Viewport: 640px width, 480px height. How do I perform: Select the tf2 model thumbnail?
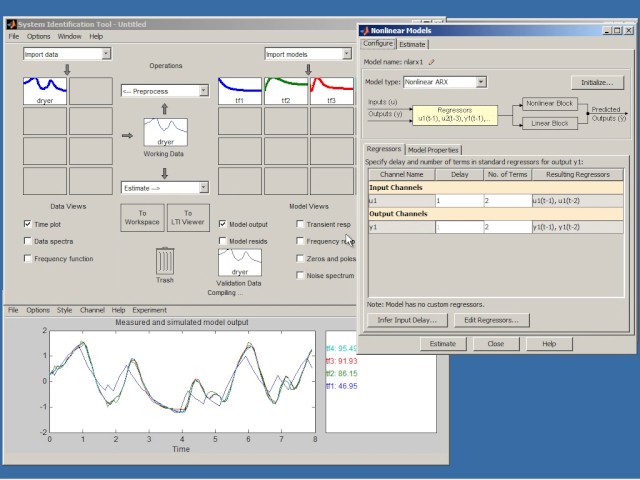click(286, 91)
